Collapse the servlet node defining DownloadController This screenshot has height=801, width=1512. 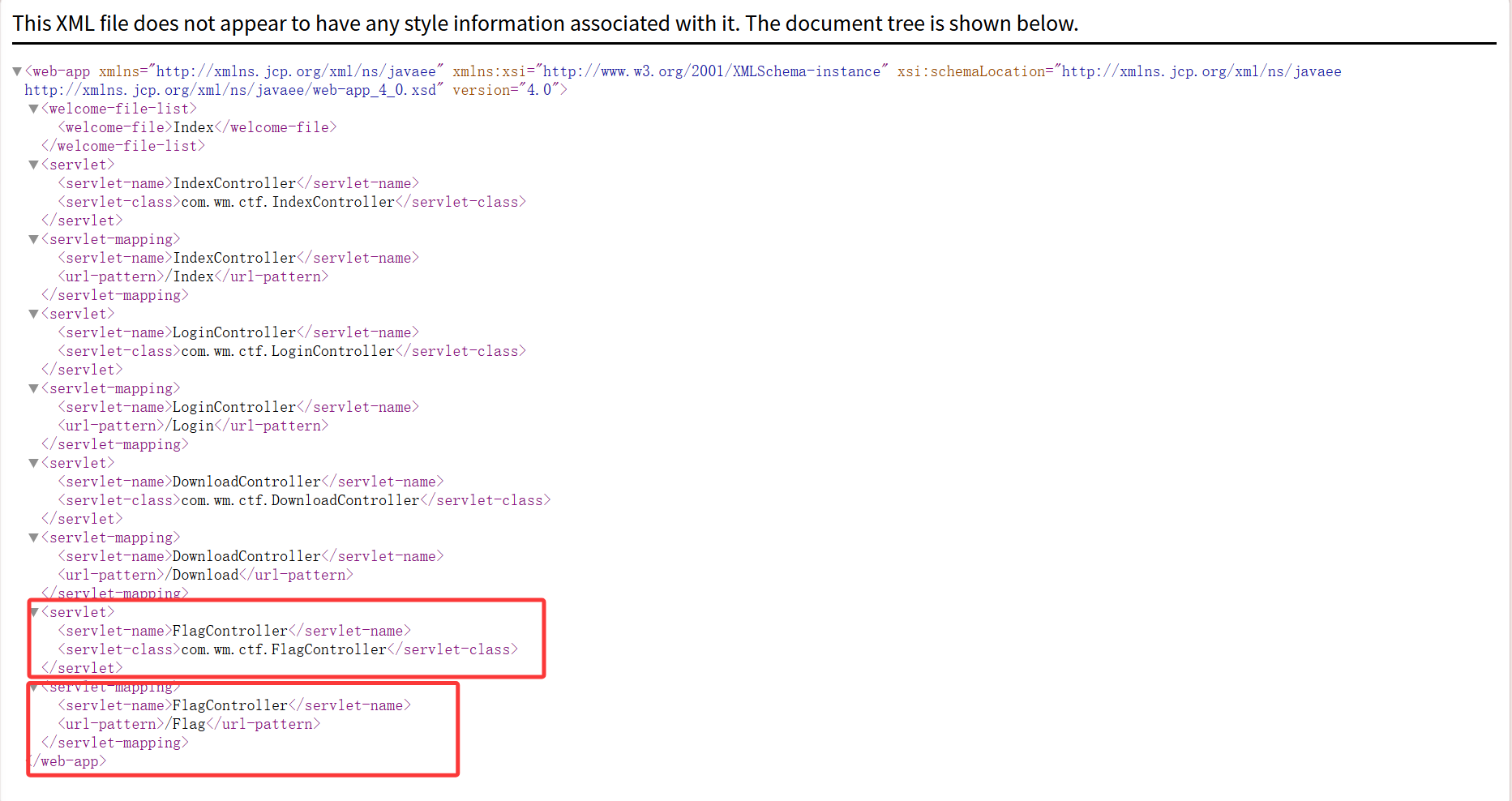[33, 463]
